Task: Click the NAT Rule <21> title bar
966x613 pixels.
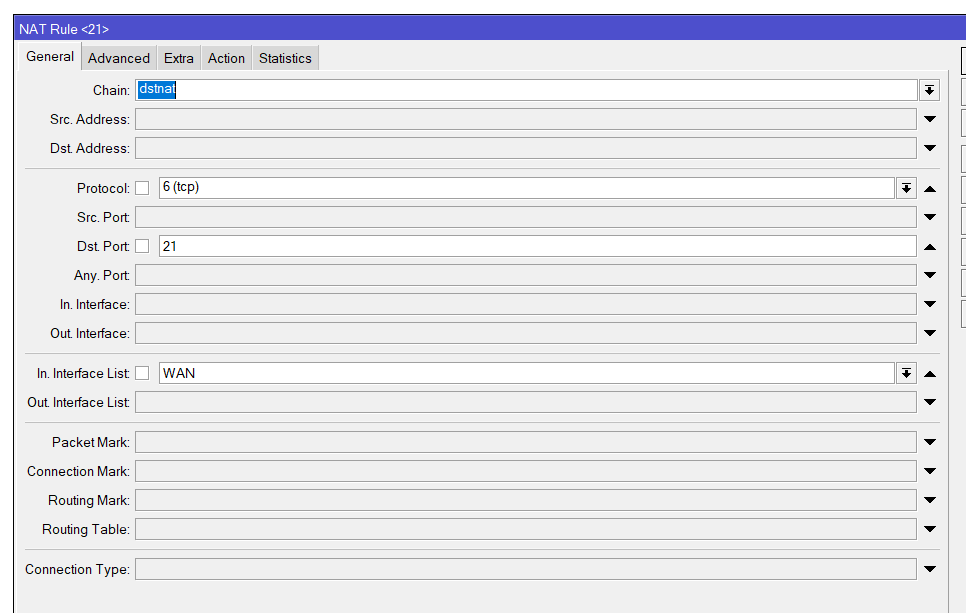Action: click(x=490, y=28)
